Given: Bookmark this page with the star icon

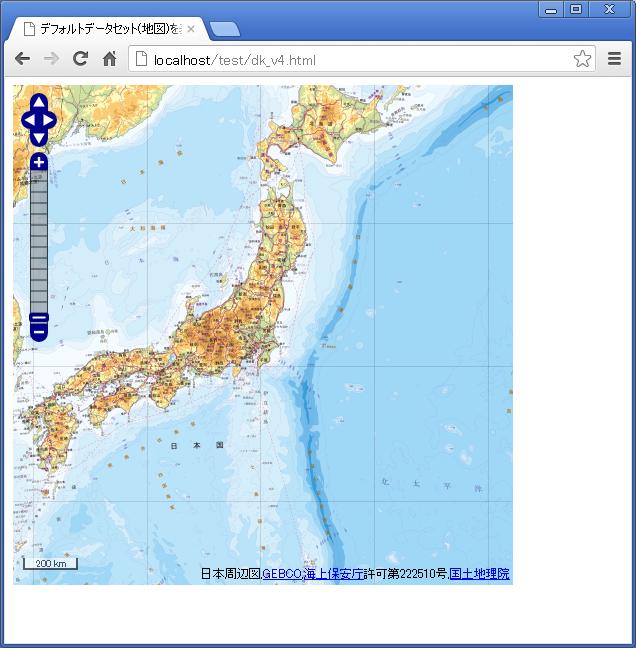Looking at the screenshot, I should coord(582,59).
